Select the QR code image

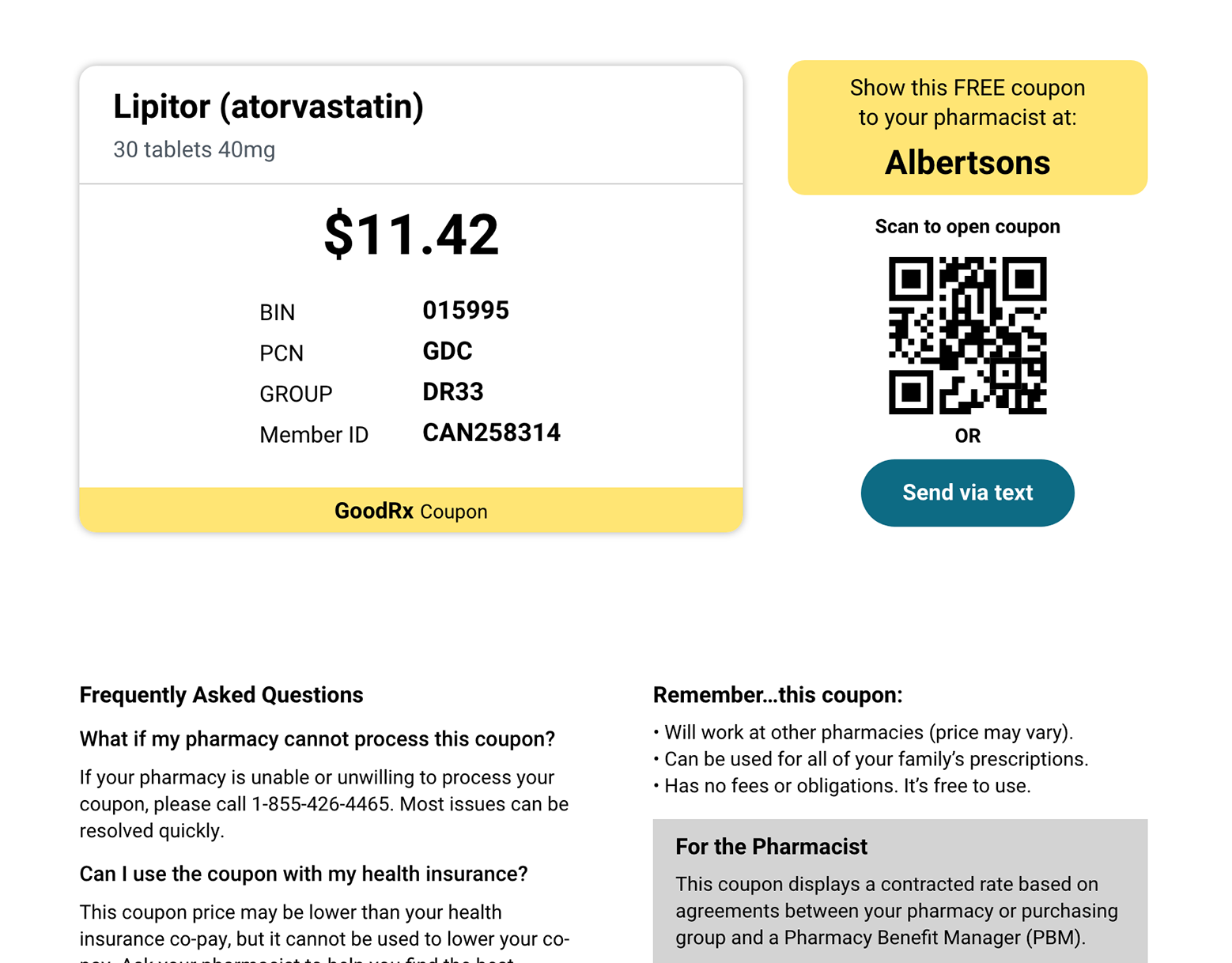pyautogui.click(x=967, y=335)
